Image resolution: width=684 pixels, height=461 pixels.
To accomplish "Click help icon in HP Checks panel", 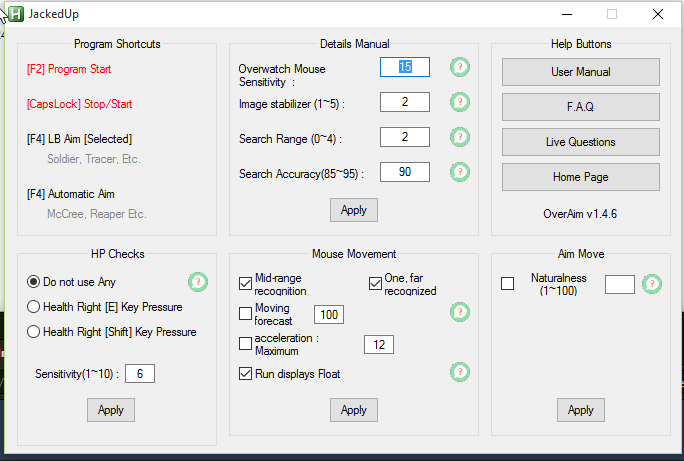I will click(x=198, y=282).
